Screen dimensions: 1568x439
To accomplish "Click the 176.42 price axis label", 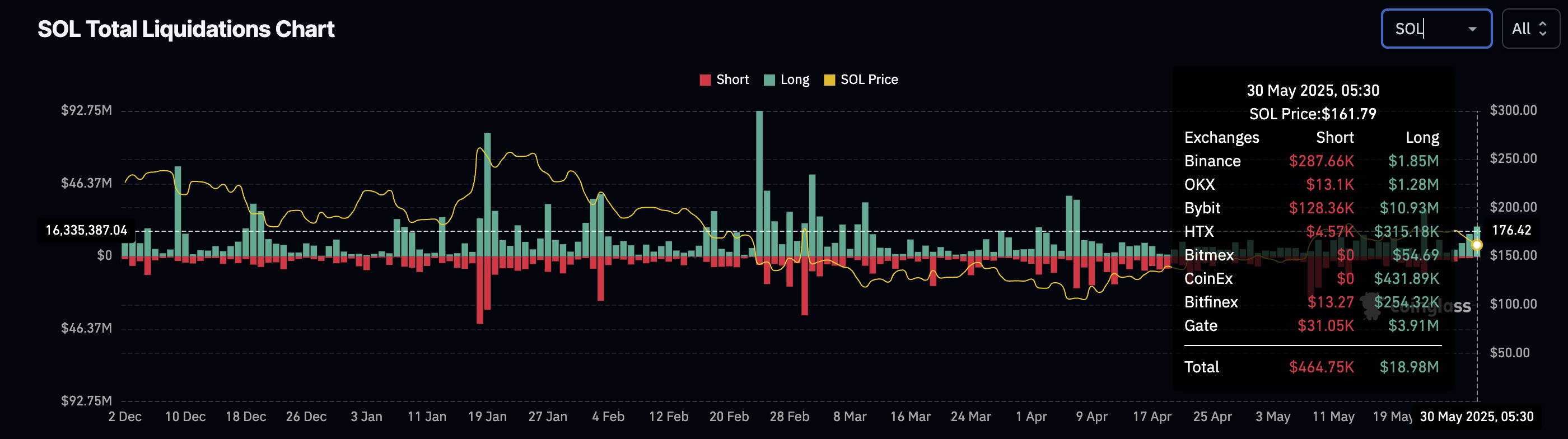I will click(x=1512, y=230).
